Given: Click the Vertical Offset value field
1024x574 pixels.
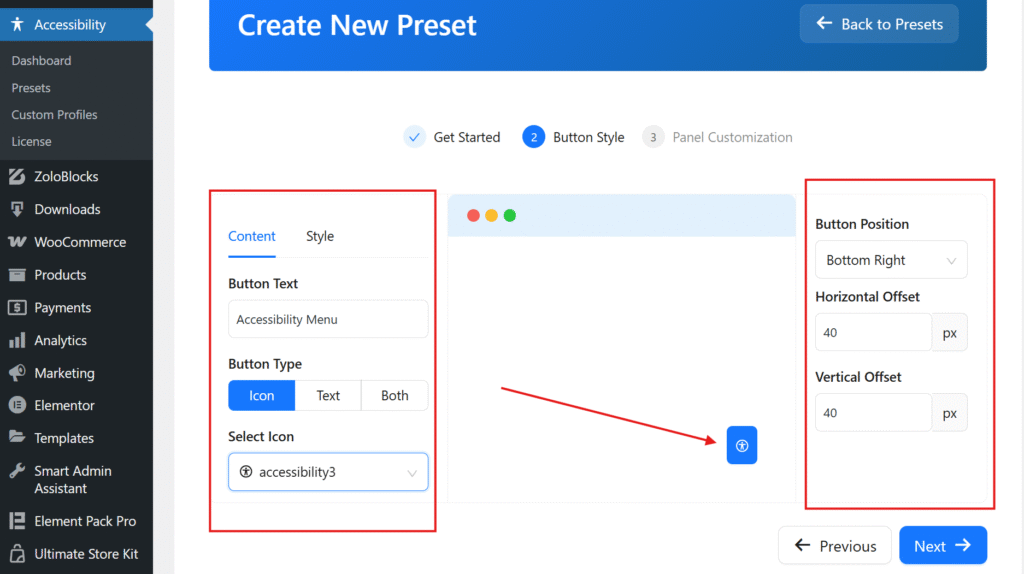Looking at the screenshot, I should click(873, 413).
